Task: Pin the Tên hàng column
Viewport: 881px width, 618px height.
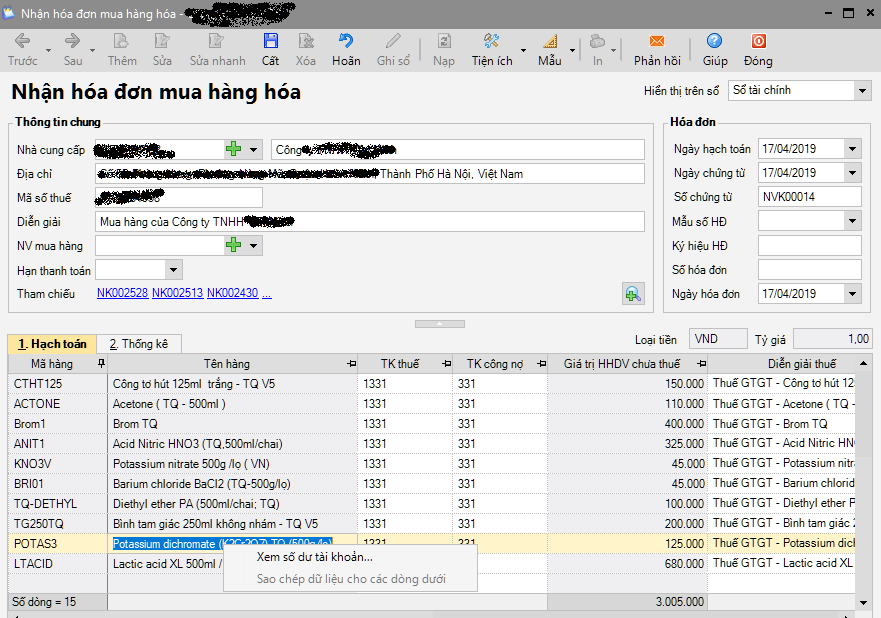Action: pos(349,364)
